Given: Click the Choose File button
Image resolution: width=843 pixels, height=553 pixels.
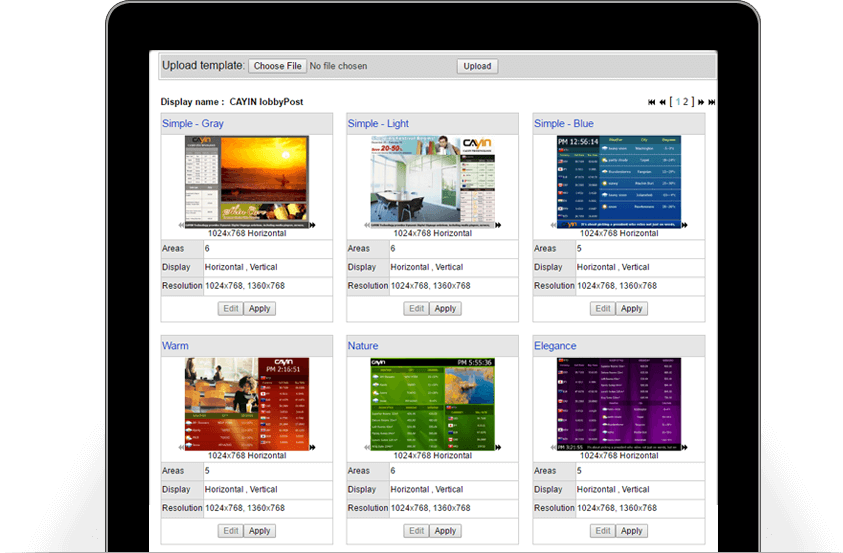Looking at the screenshot, I should coord(277,66).
